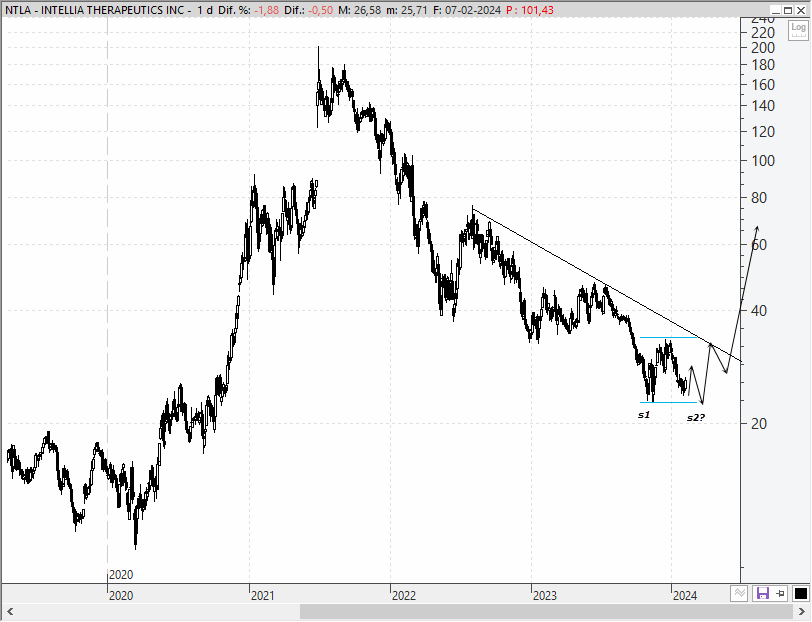This screenshot has width=812, height=622.
Task: Click the 'M: 26,58' high value
Action: tap(359, 10)
